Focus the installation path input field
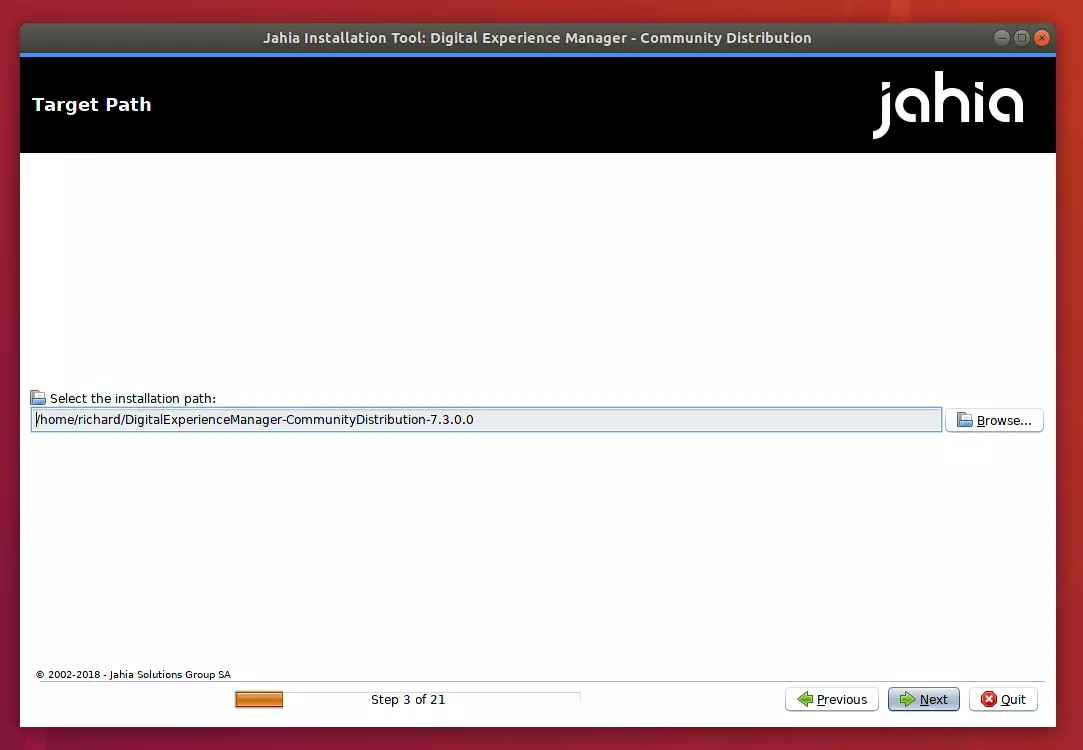Viewport: 1083px width, 750px height. [486, 420]
